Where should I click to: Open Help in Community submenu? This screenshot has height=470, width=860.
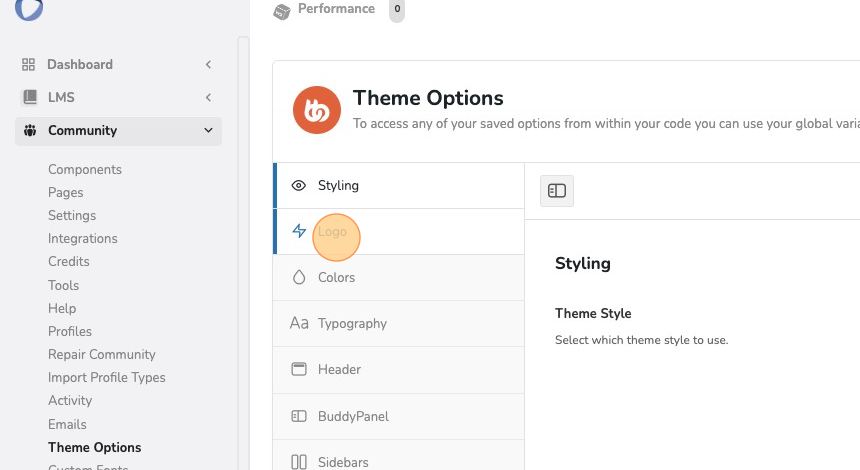62,308
